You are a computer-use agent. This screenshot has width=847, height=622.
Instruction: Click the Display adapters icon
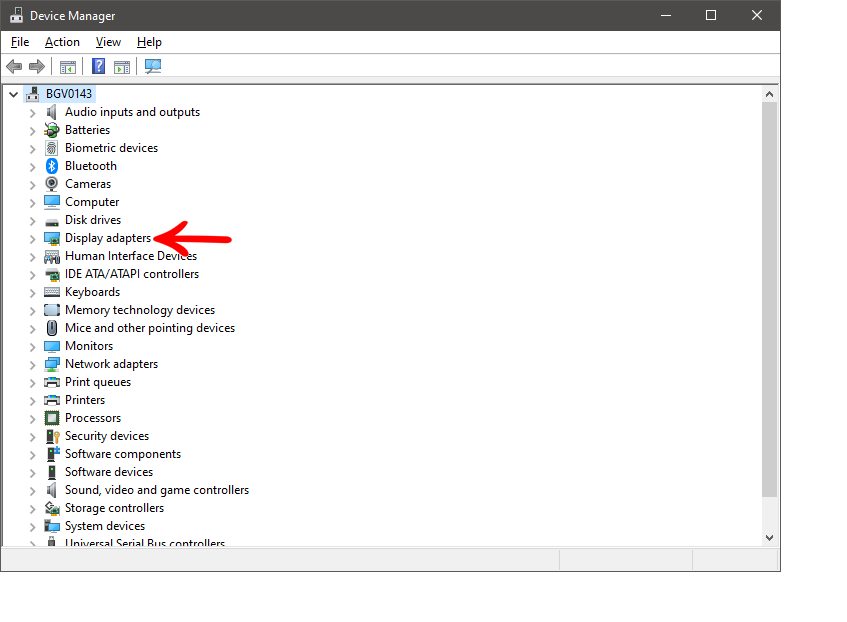[52, 238]
